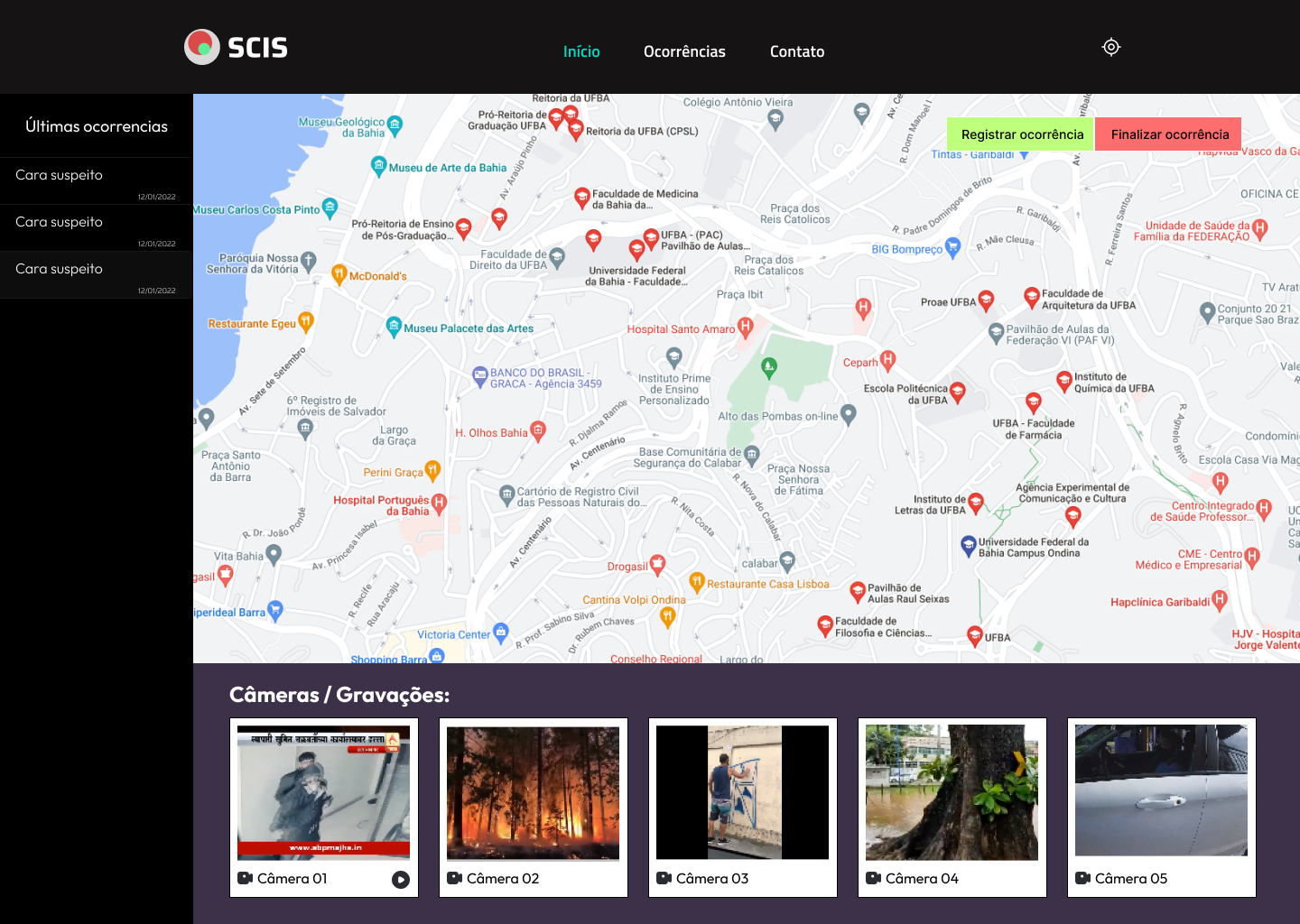The width and height of the screenshot is (1300, 924).
Task: Click the Unidade de Saúde da Família marker
Action: (x=1260, y=229)
